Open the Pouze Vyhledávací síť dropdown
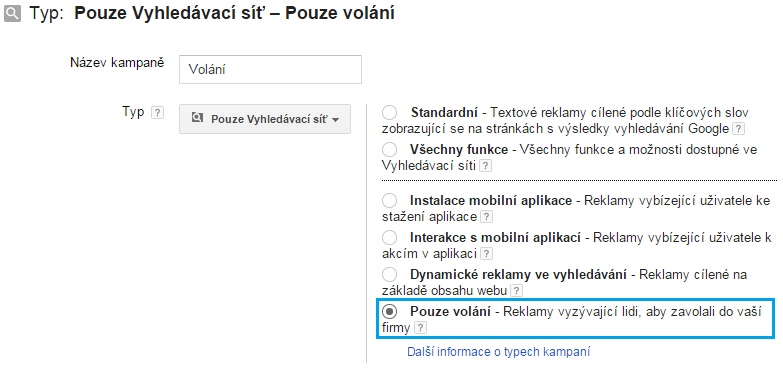783x373 pixels. tap(265, 119)
